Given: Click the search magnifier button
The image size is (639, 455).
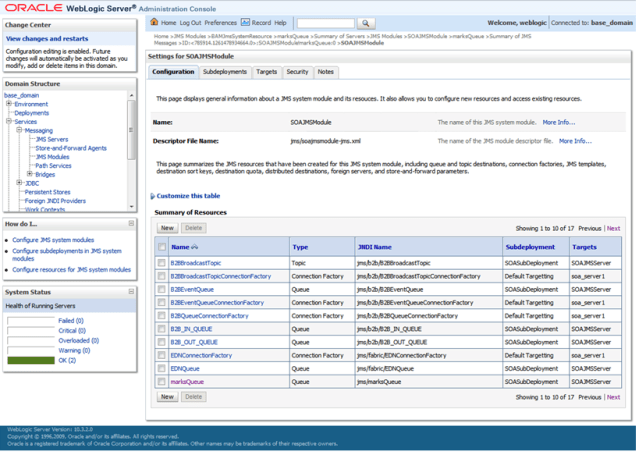Looking at the screenshot, I should pyautogui.click(x=366, y=23).
